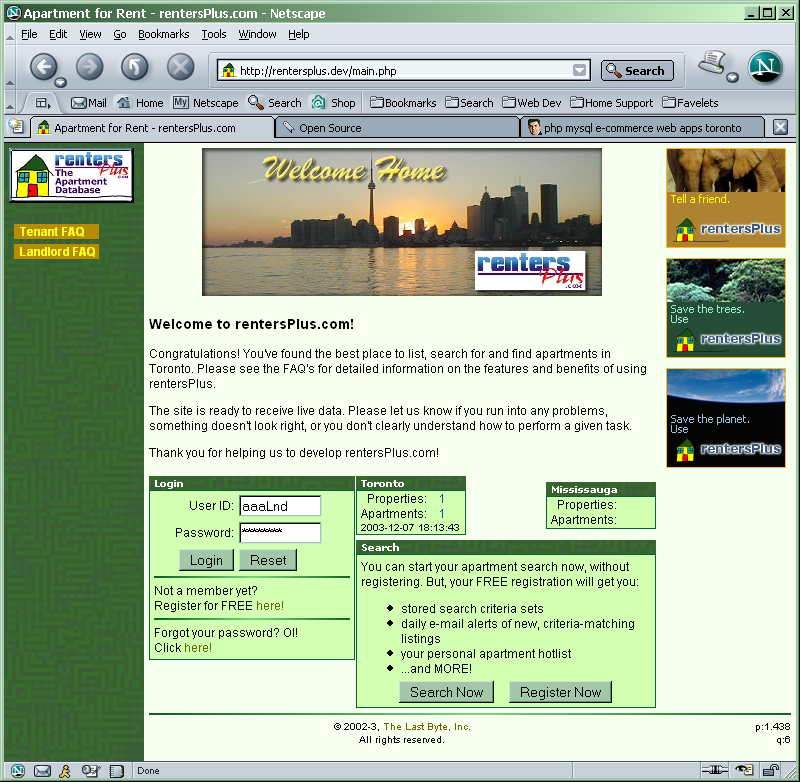
Task: Open the Tools menu
Action: (213, 34)
